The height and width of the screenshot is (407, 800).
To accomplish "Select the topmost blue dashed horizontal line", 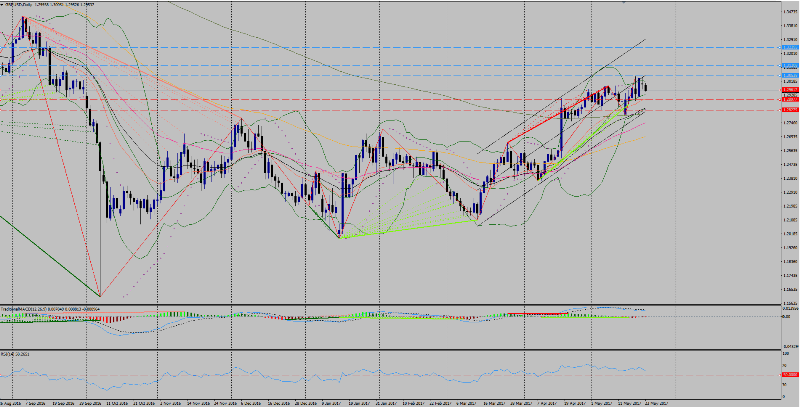I will [400, 47].
